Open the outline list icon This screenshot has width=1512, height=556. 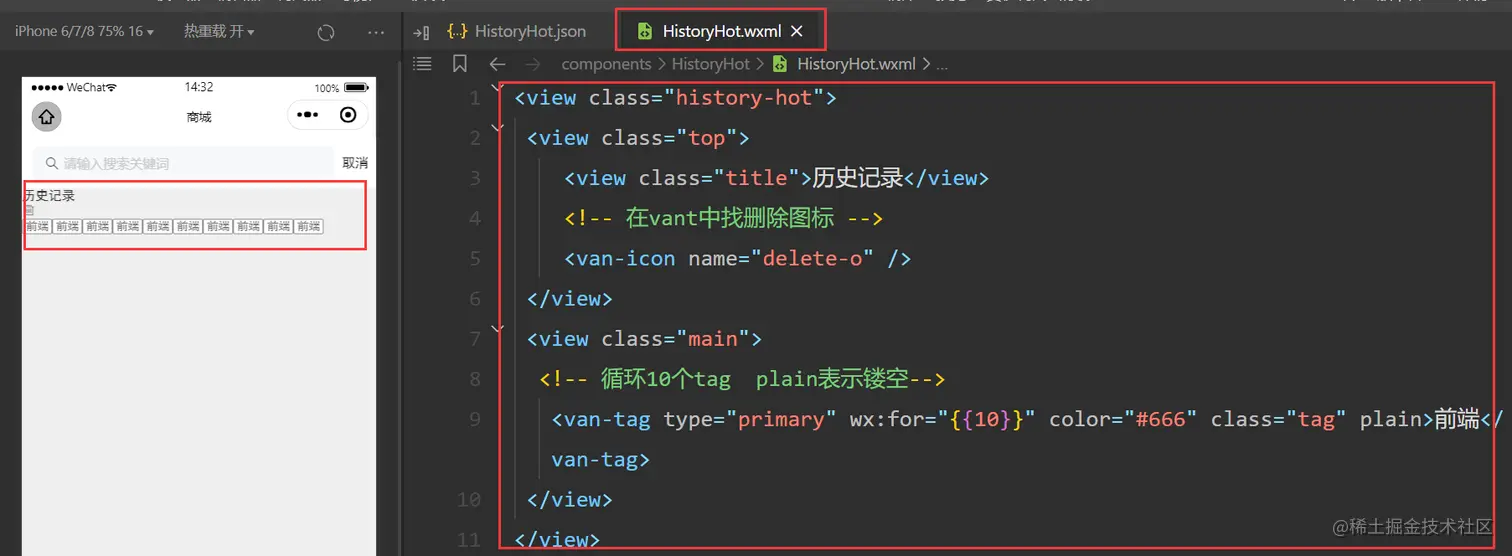pyautogui.click(x=423, y=64)
